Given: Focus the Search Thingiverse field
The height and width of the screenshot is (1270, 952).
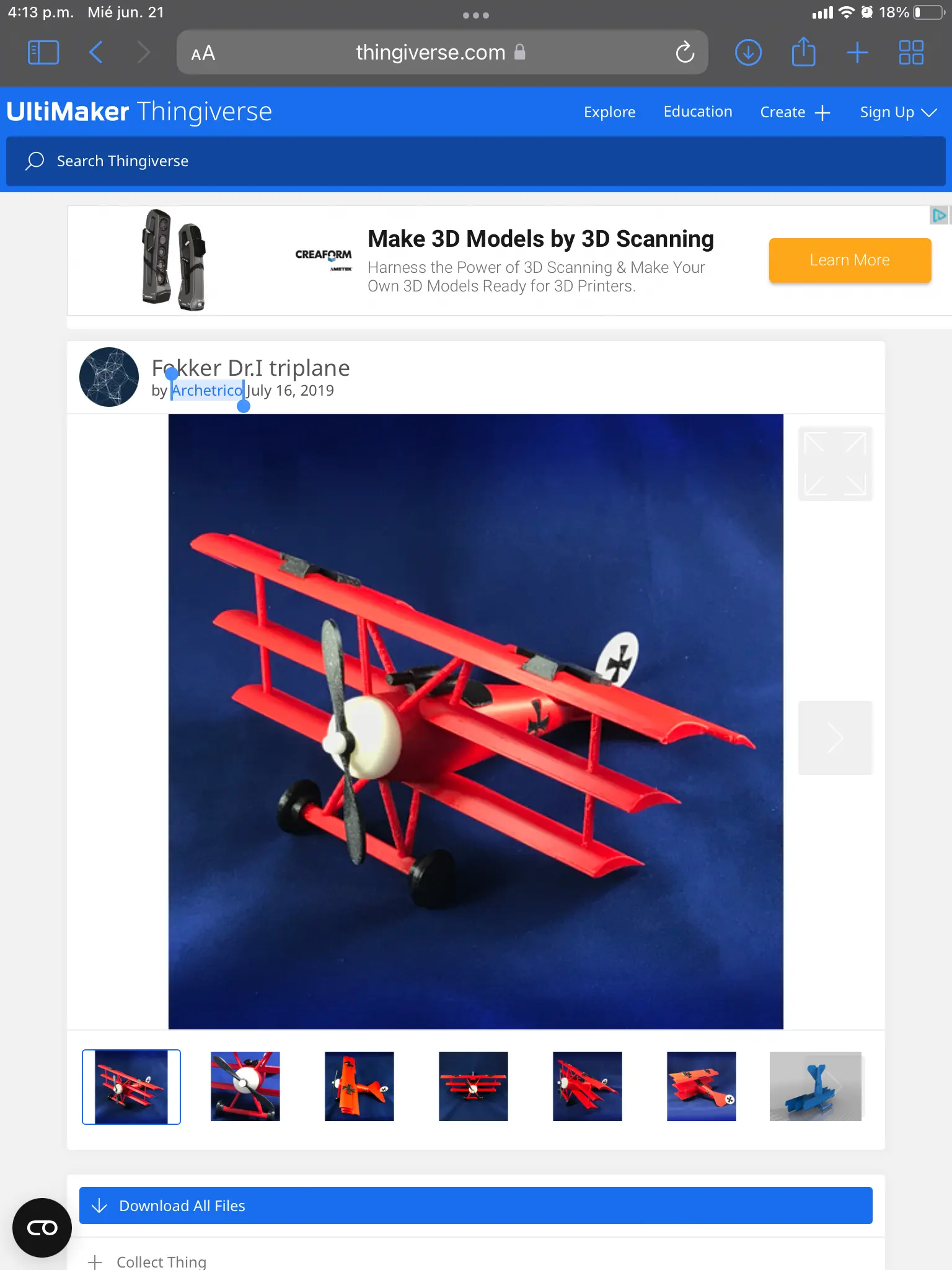Looking at the screenshot, I should tap(476, 161).
